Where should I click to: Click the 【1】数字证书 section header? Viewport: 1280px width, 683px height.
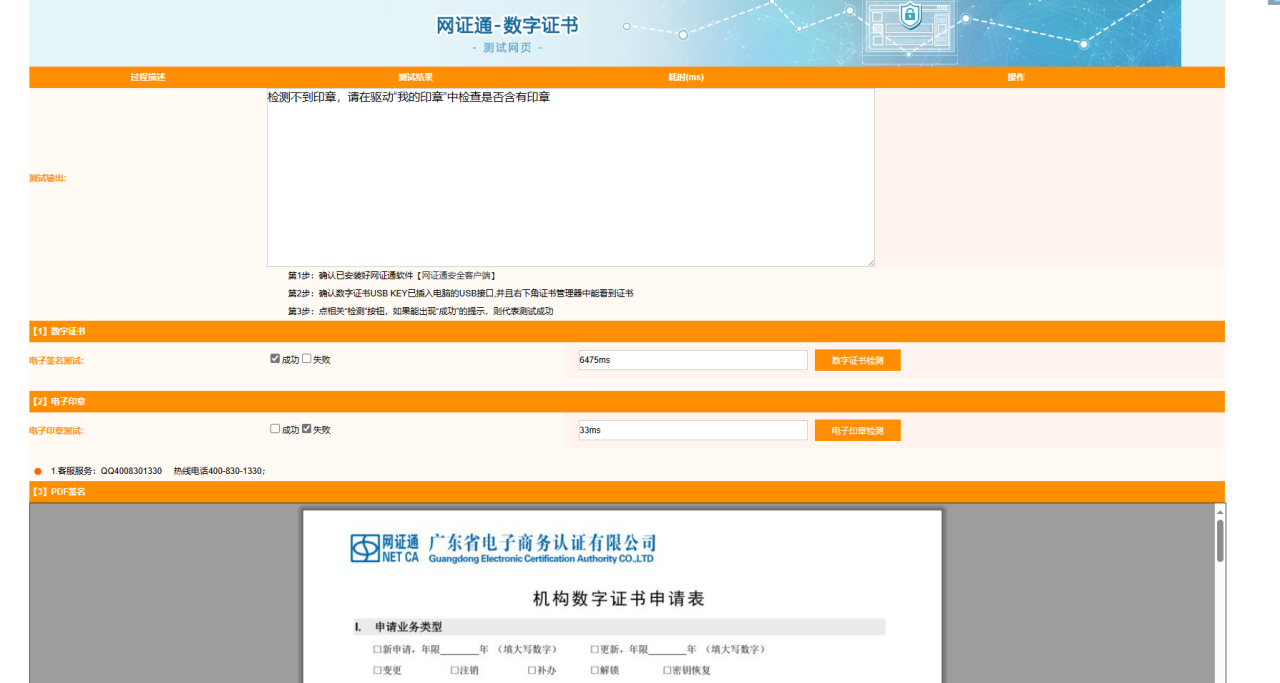pos(58,331)
